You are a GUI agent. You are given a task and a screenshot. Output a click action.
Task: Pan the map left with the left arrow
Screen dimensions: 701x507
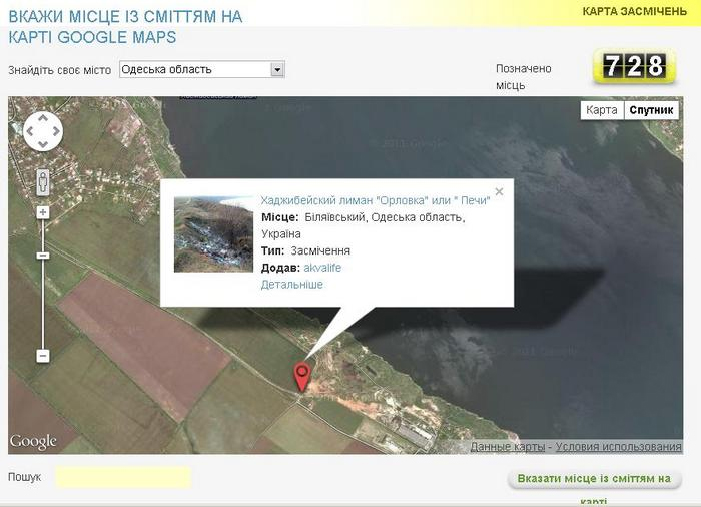[30, 131]
